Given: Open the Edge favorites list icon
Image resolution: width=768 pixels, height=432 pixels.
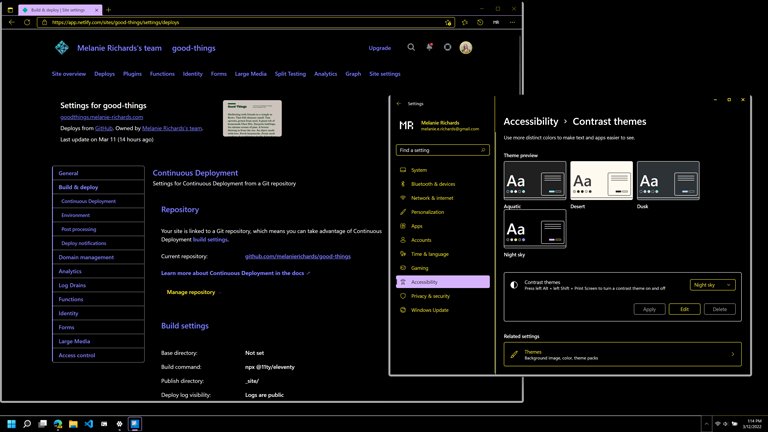Looking at the screenshot, I should coord(464,22).
